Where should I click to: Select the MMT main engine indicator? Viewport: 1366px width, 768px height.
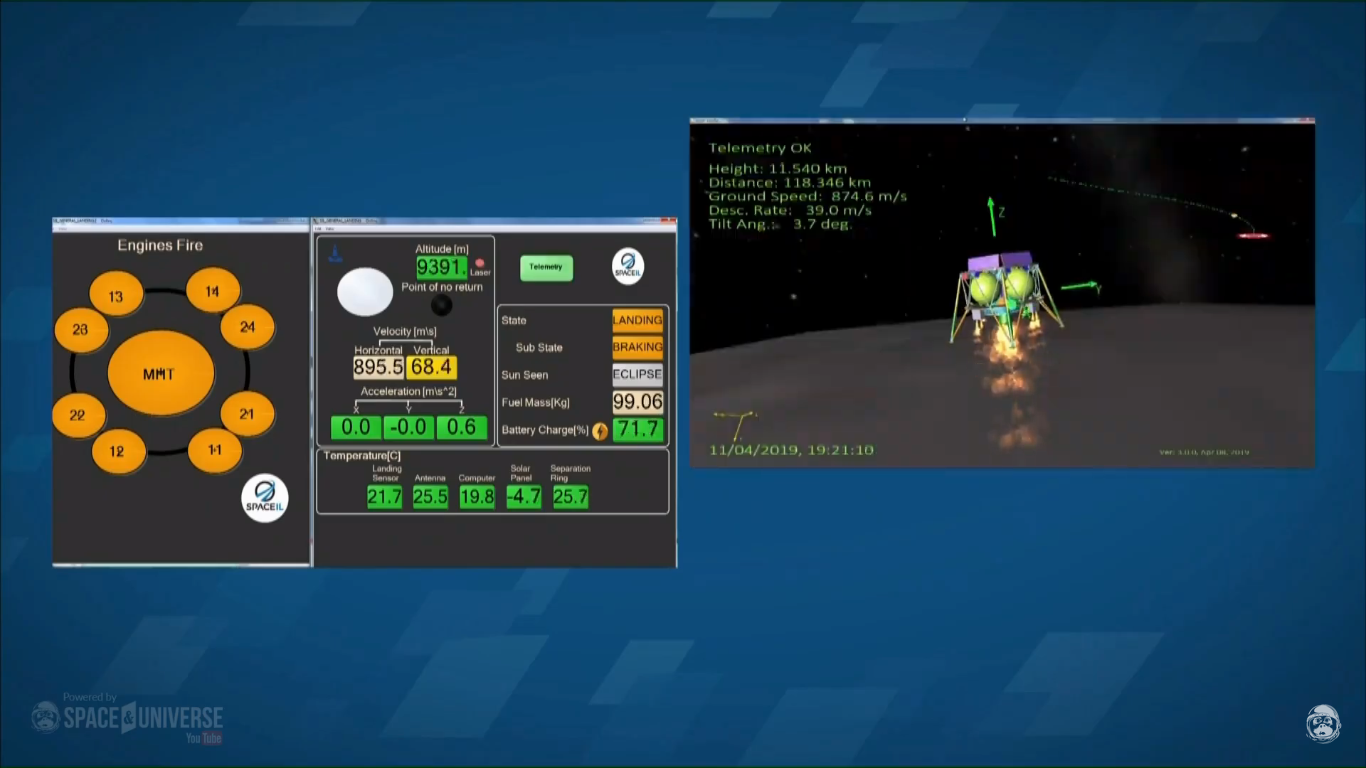pyautogui.click(x=160, y=374)
